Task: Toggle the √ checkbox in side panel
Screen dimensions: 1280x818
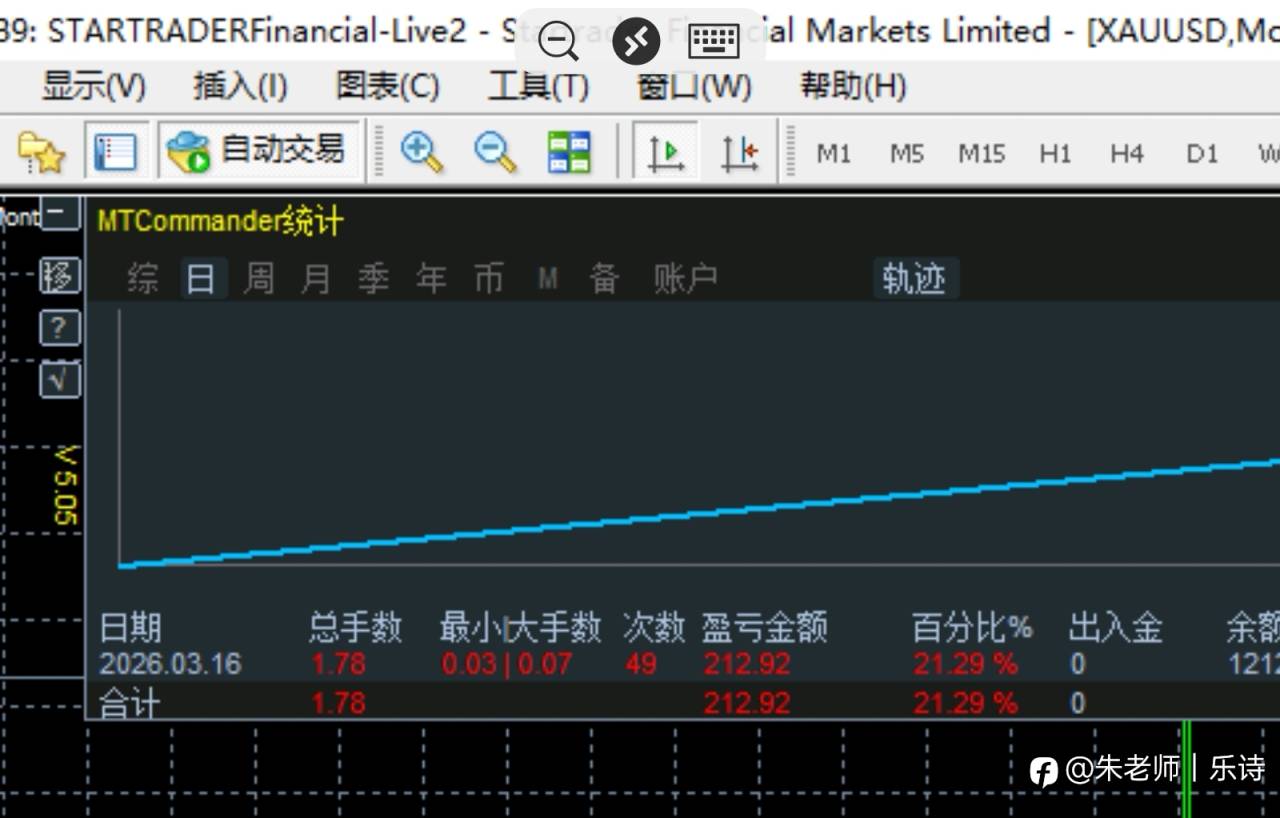Action: click(x=60, y=379)
